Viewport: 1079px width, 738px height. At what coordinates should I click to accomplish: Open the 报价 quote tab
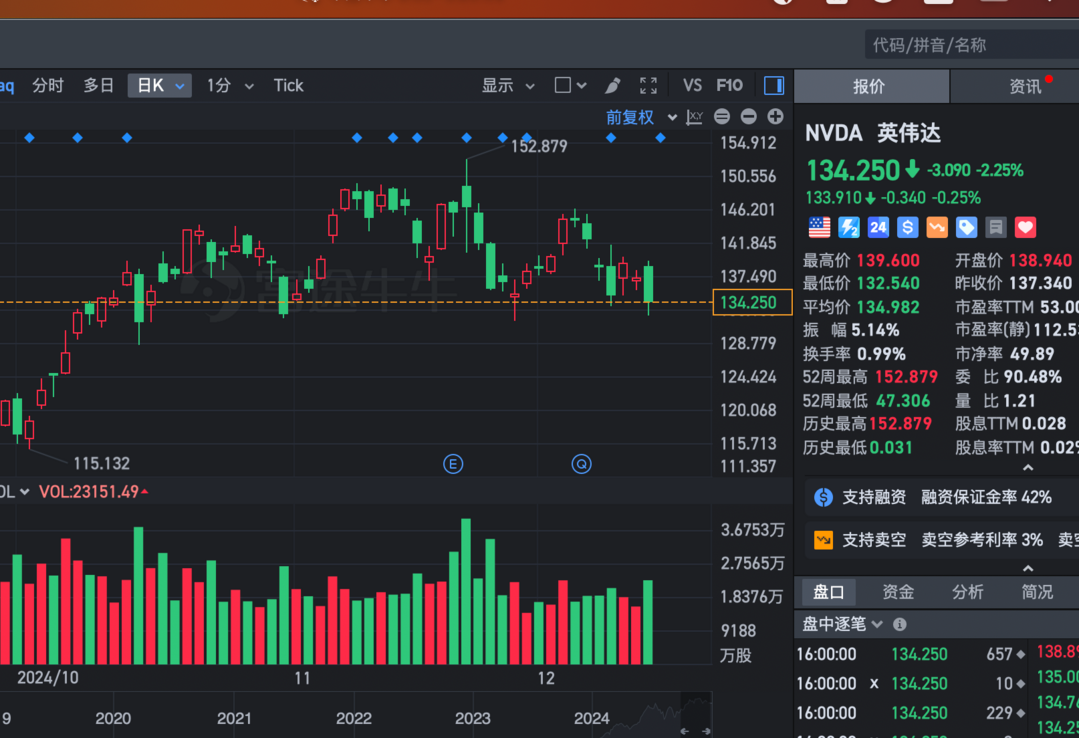point(871,86)
